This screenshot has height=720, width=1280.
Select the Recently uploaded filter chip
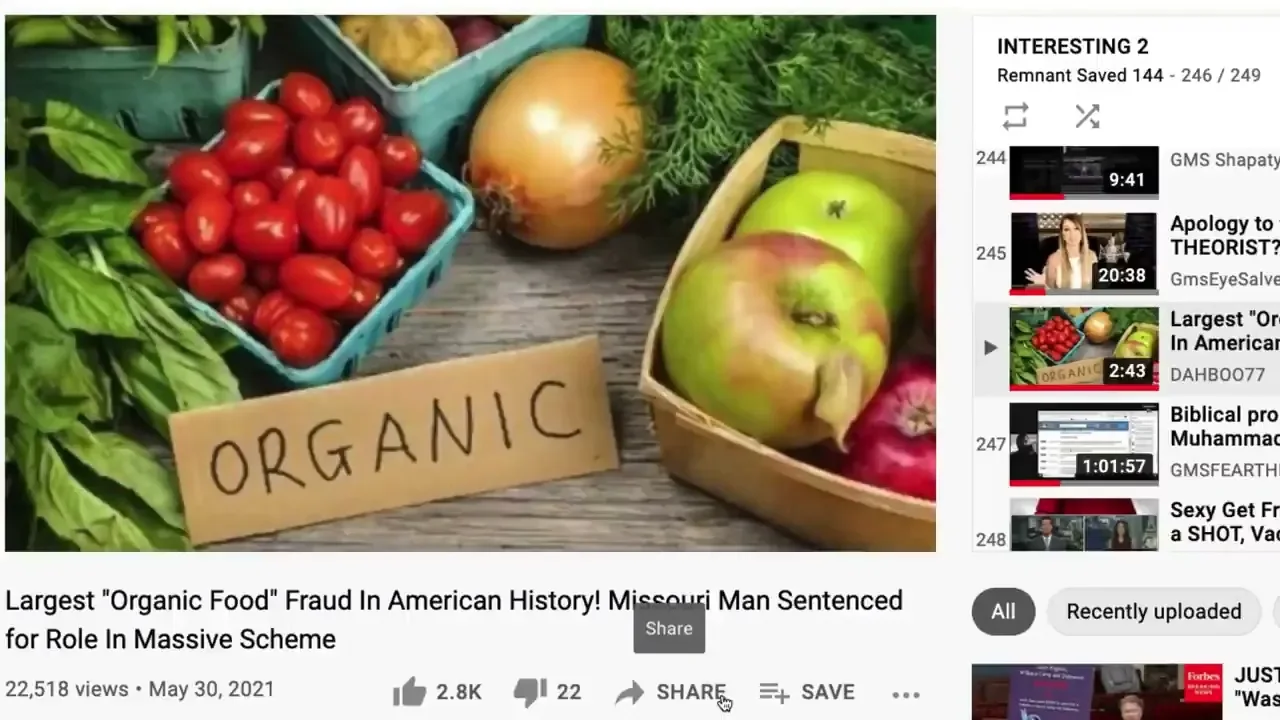[1153, 611]
